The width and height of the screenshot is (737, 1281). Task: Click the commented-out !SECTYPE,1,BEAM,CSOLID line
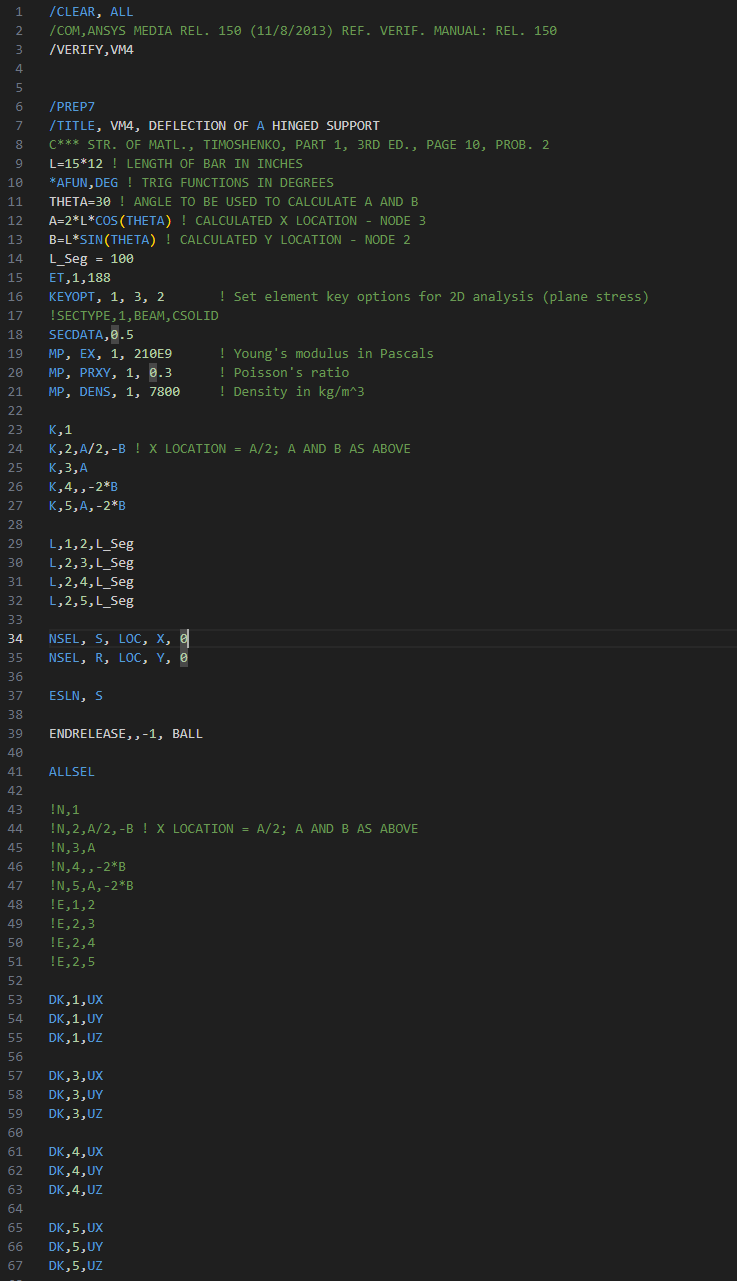134,315
